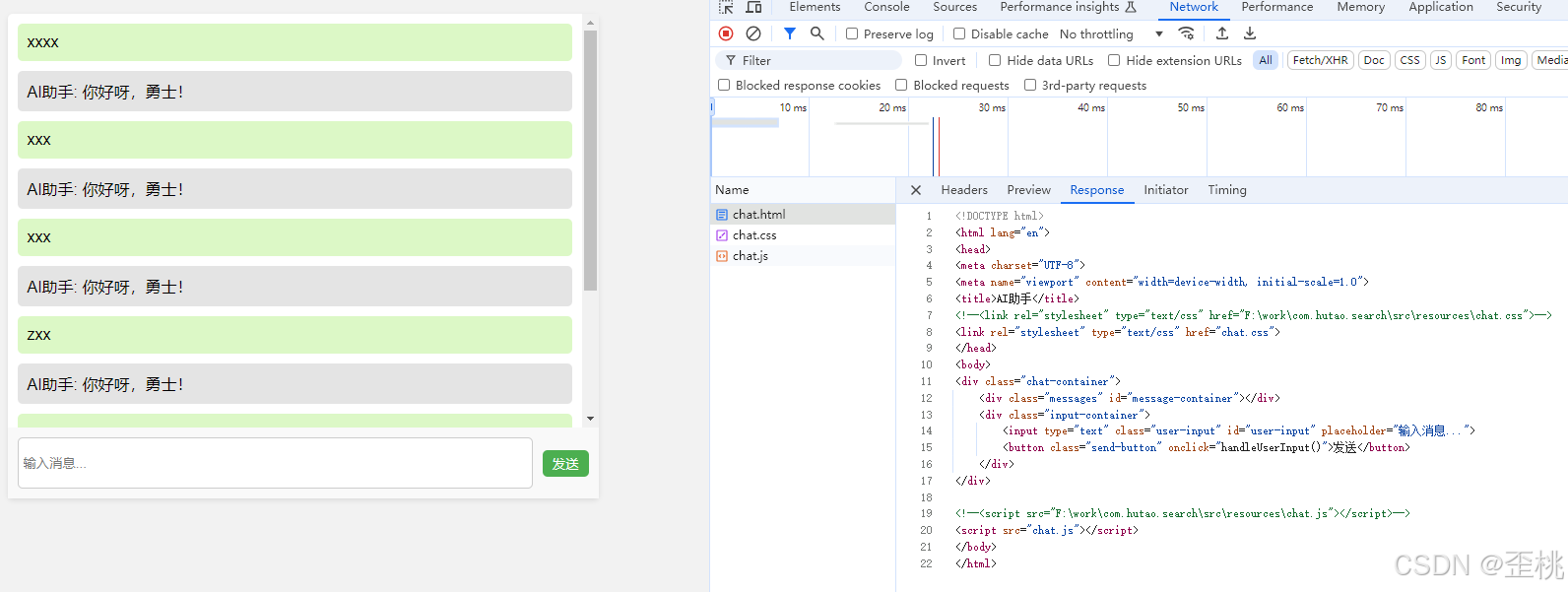This screenshot has height=592, width=1568.
Task: Check the Invert filter option
Action: pyautogui.click(x=921, y=60)
